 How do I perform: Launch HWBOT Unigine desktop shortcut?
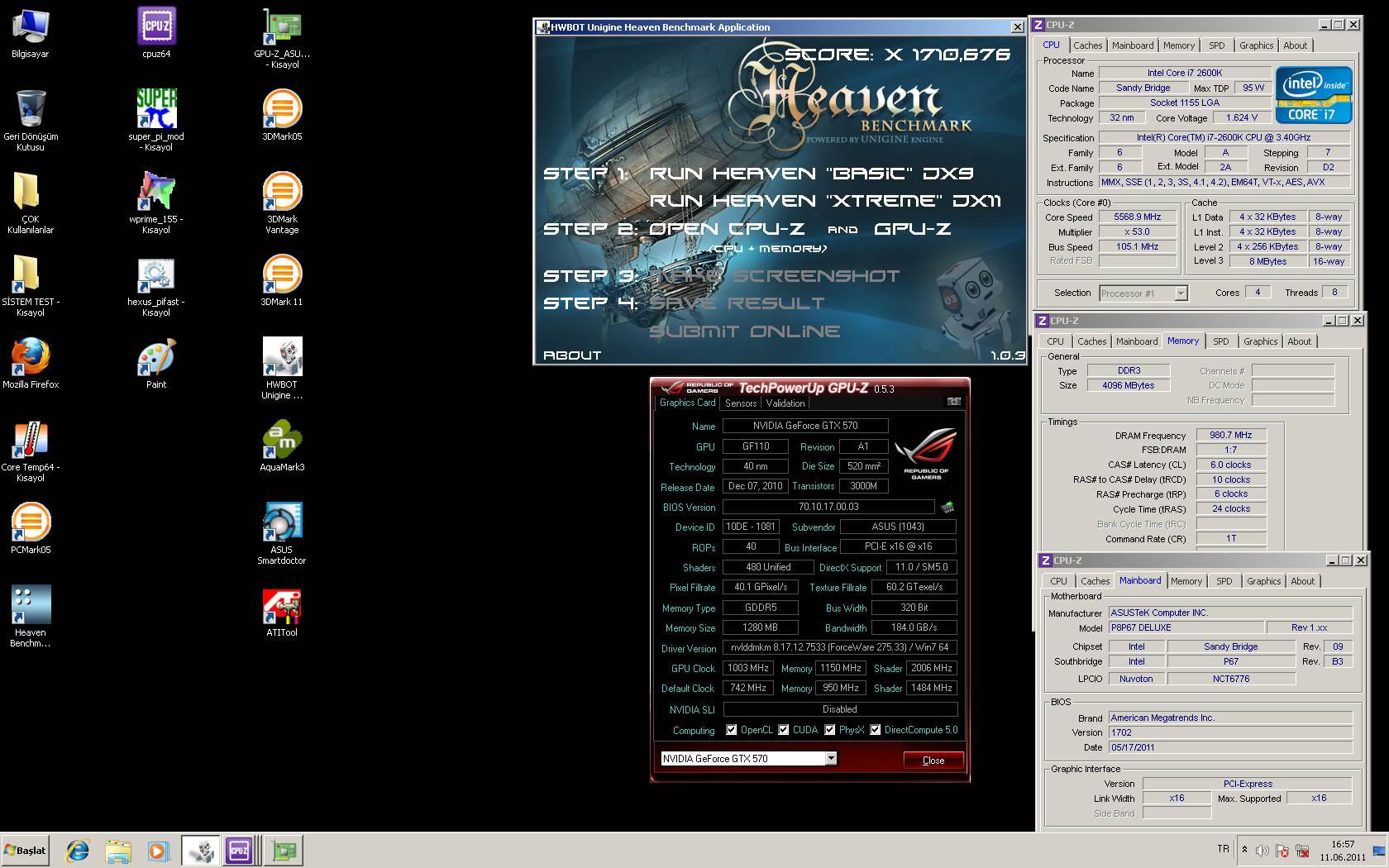[x=282, y=369]
